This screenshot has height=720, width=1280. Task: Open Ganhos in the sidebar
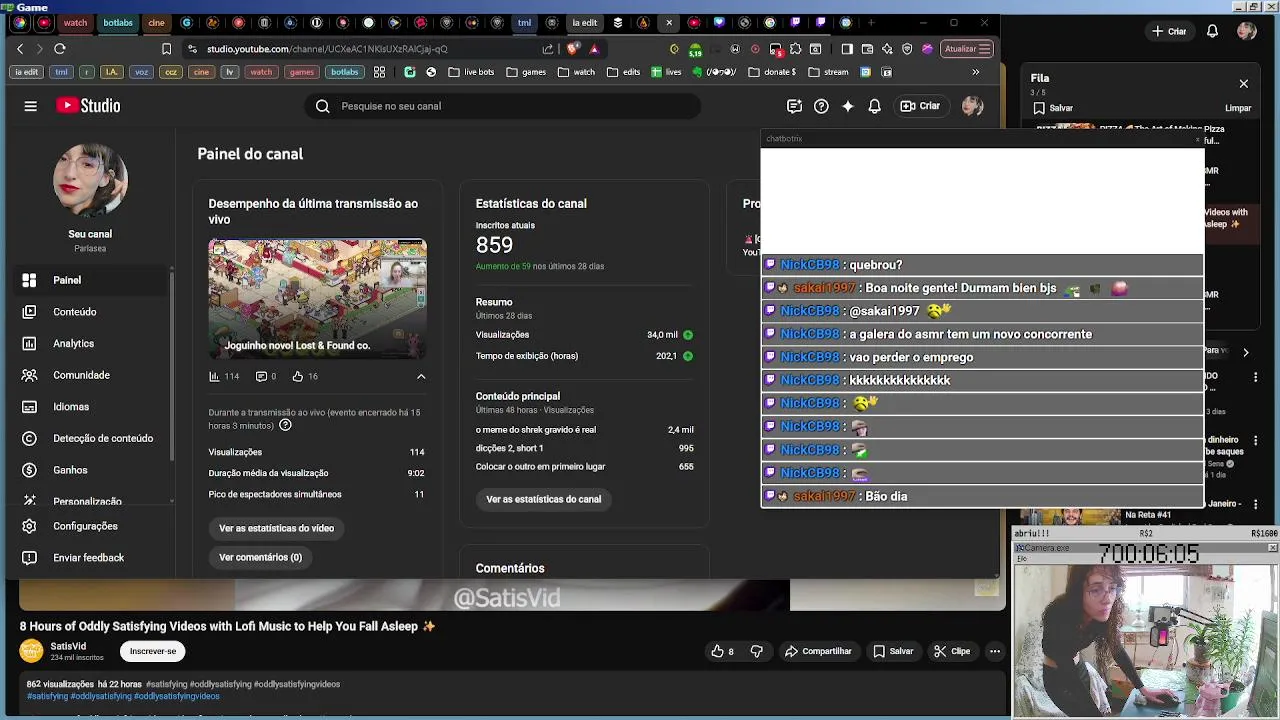pyautogui.click(x=90, y=470)
